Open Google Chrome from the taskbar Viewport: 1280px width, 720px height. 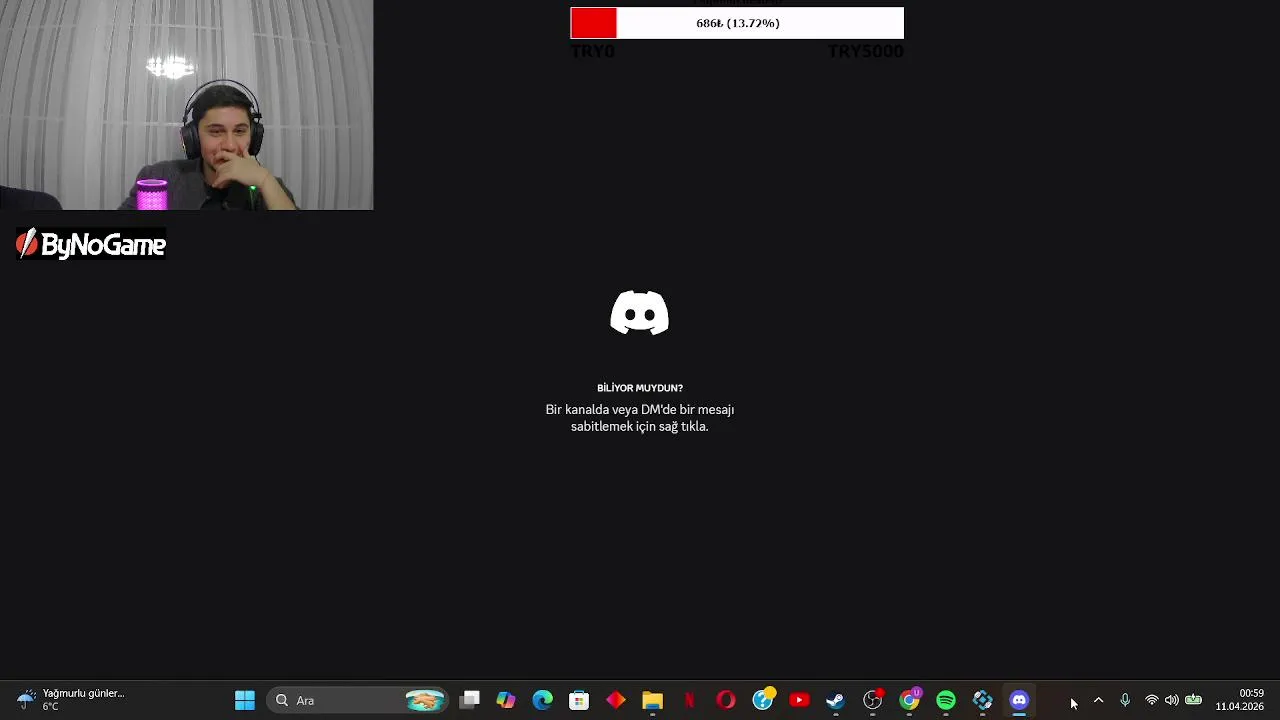point(910,700)
